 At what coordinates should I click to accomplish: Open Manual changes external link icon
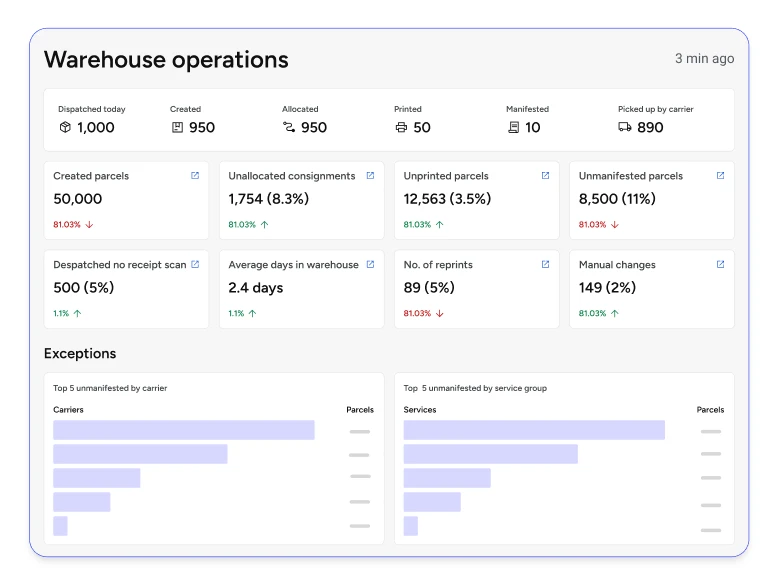pyautogui.click(x=720, y=265)
